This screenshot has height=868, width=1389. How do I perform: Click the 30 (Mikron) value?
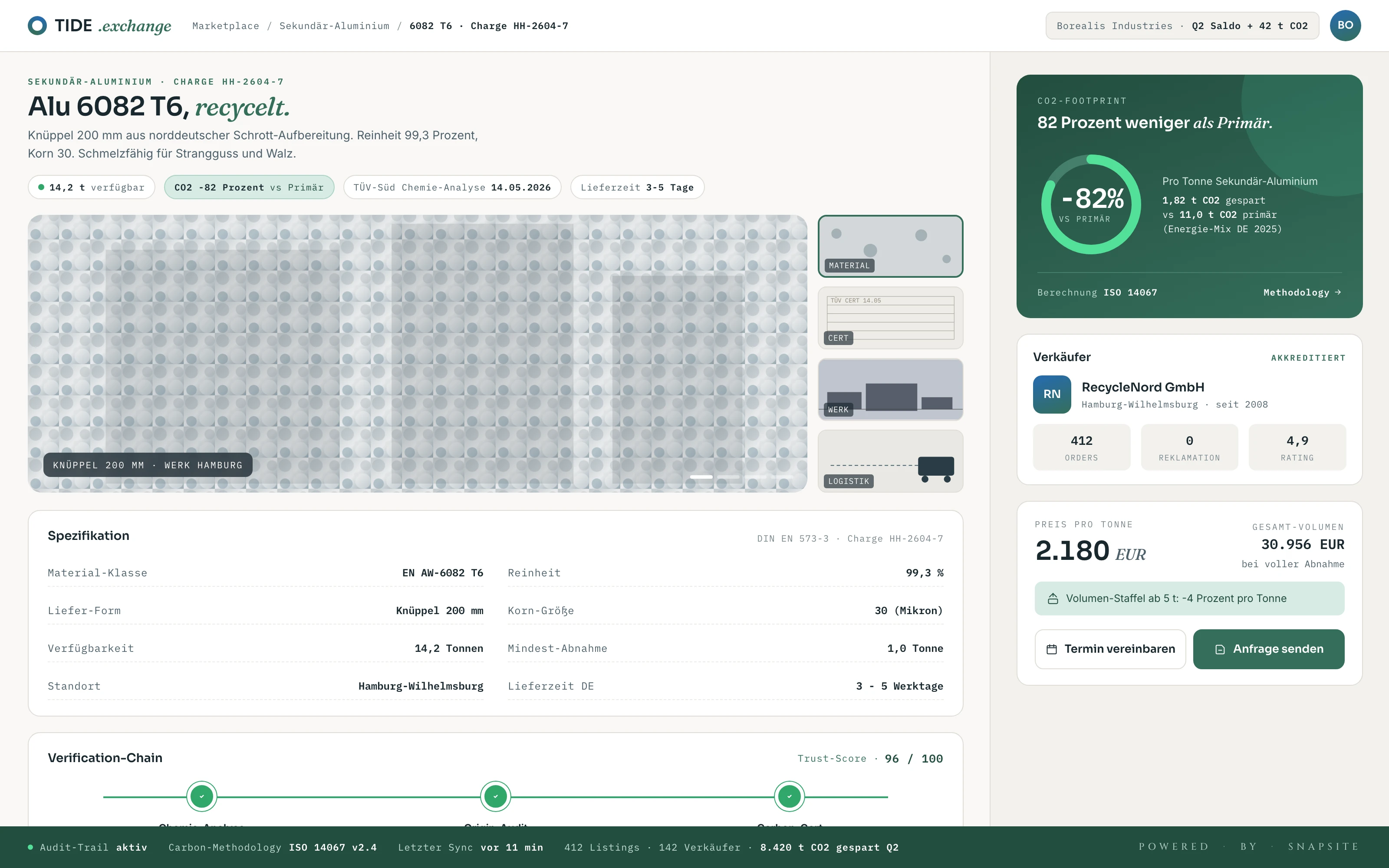pos(908,611)
